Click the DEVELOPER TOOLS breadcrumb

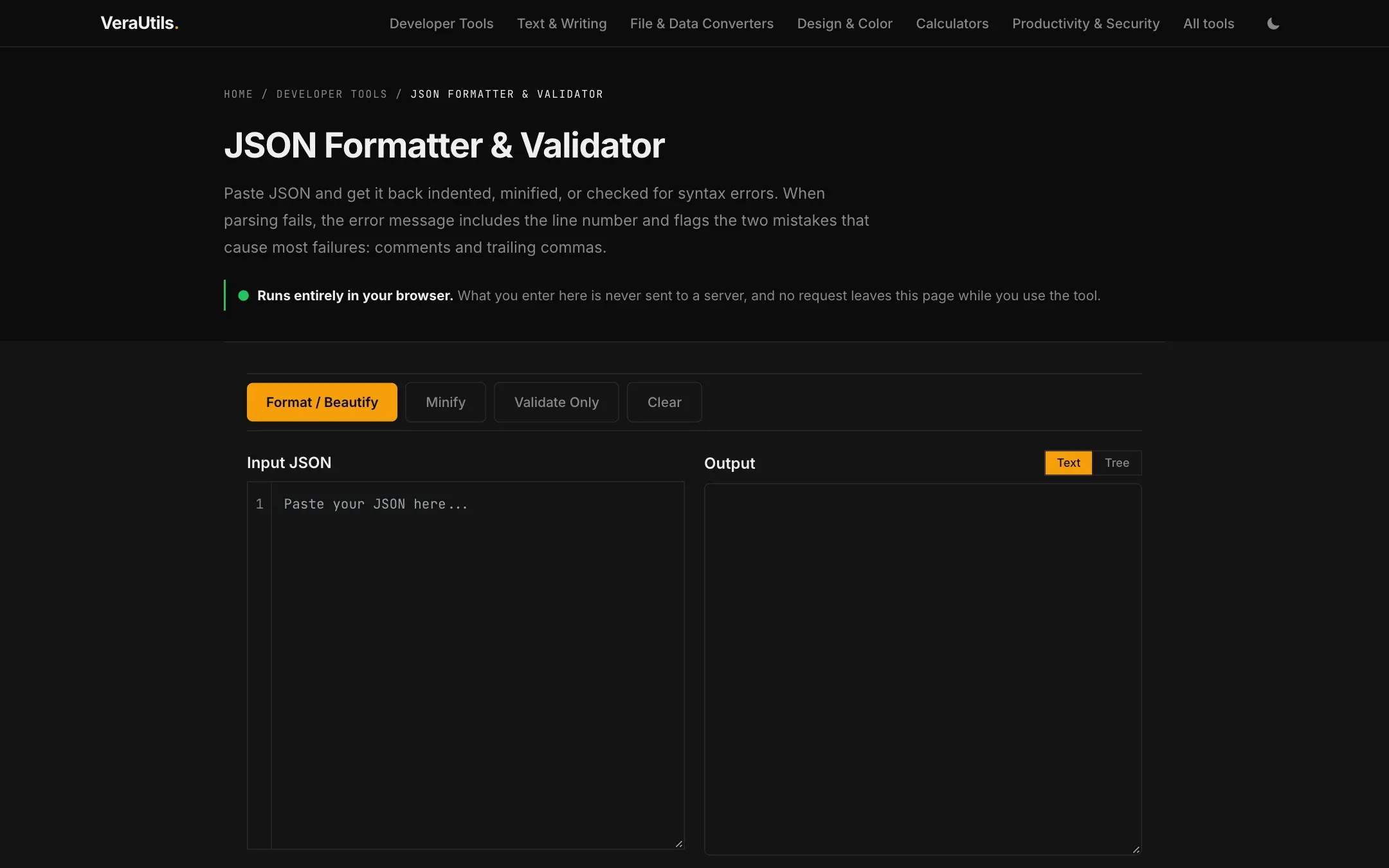(332, 94)
